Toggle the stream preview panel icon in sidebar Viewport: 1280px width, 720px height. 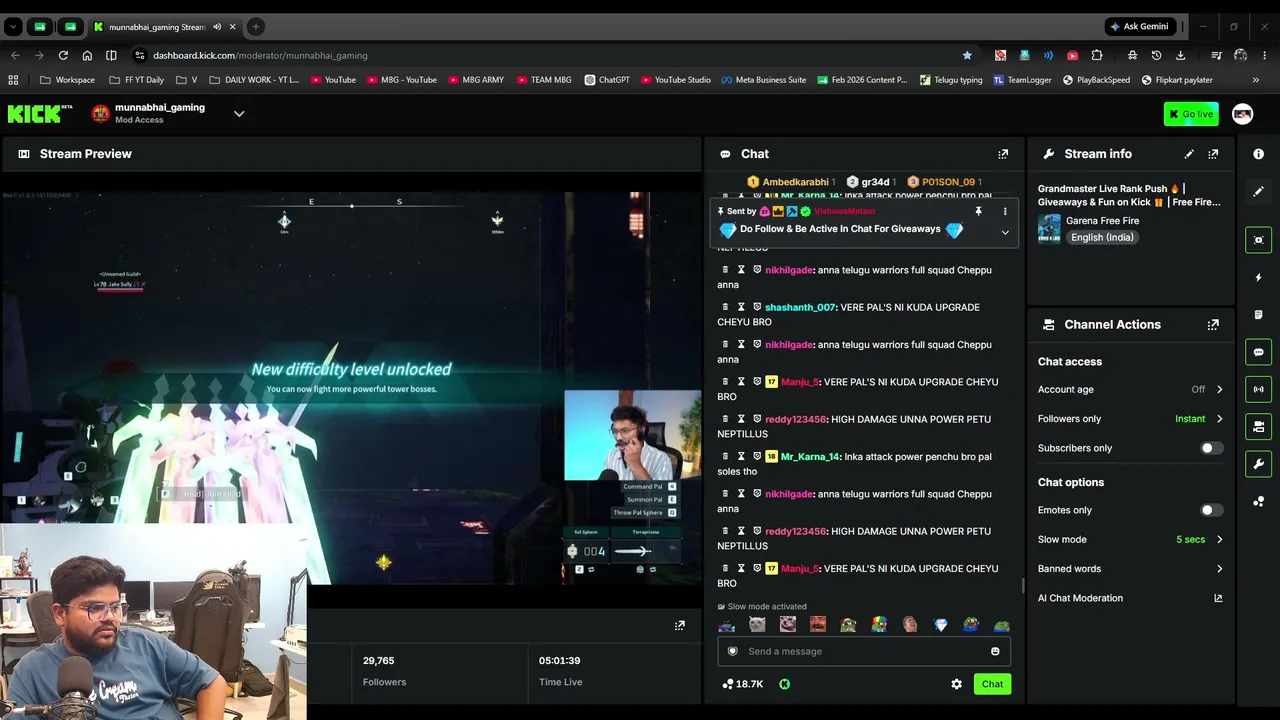coord(1258,240)
